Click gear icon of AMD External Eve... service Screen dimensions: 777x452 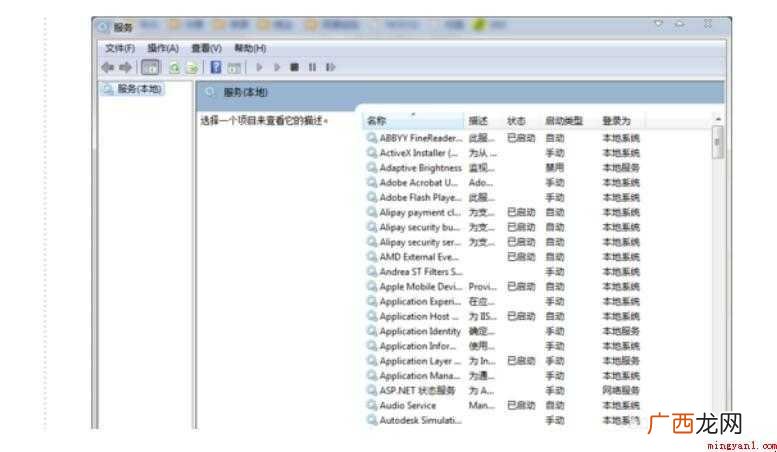(372, 257)
